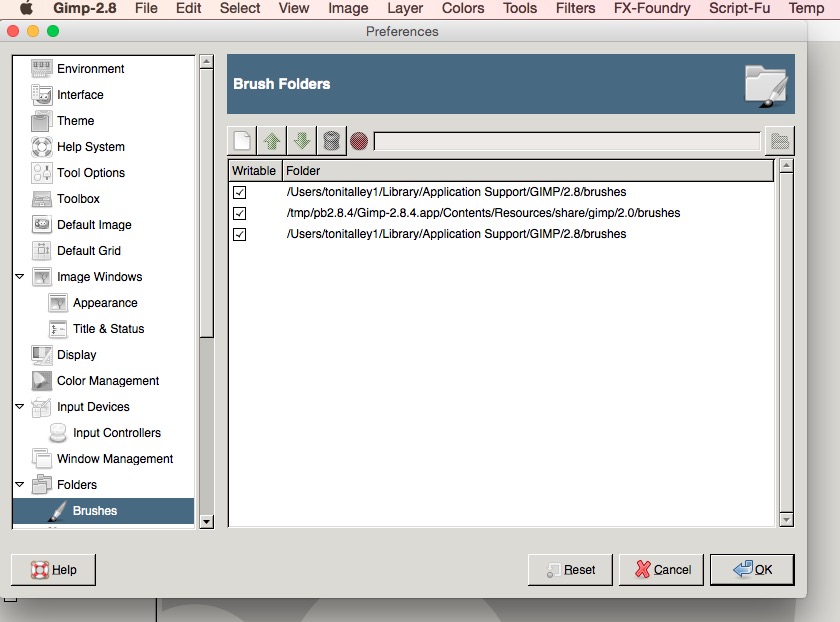Open the Filters menu

(575, 8)
